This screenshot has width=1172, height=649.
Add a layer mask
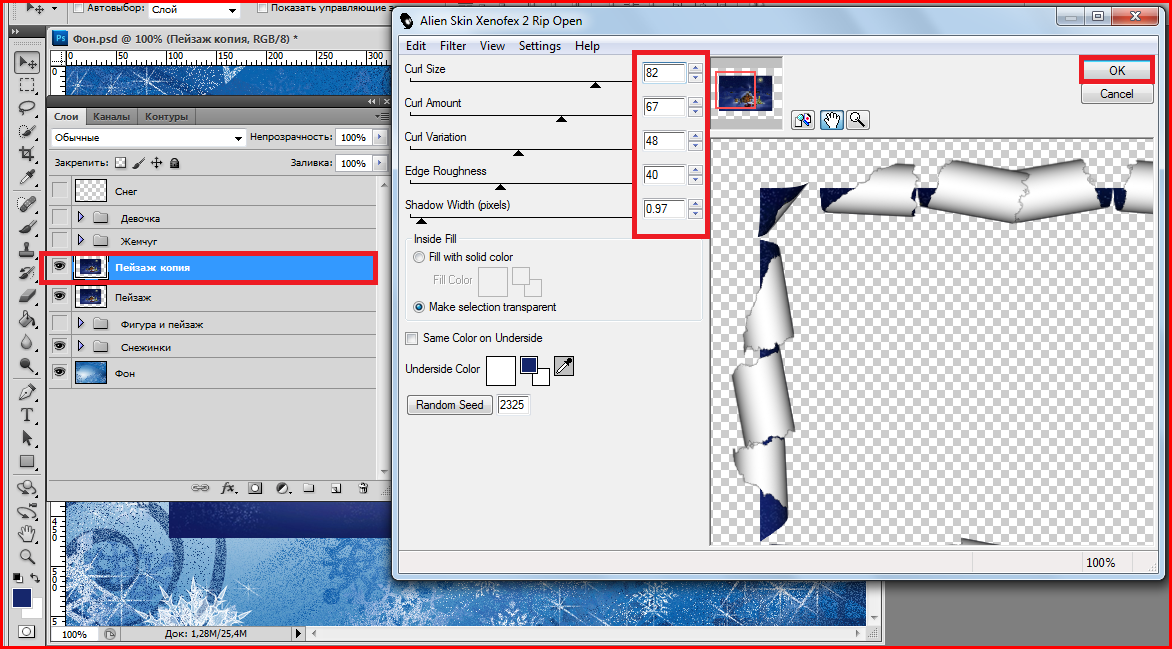[x=256, y=488]
